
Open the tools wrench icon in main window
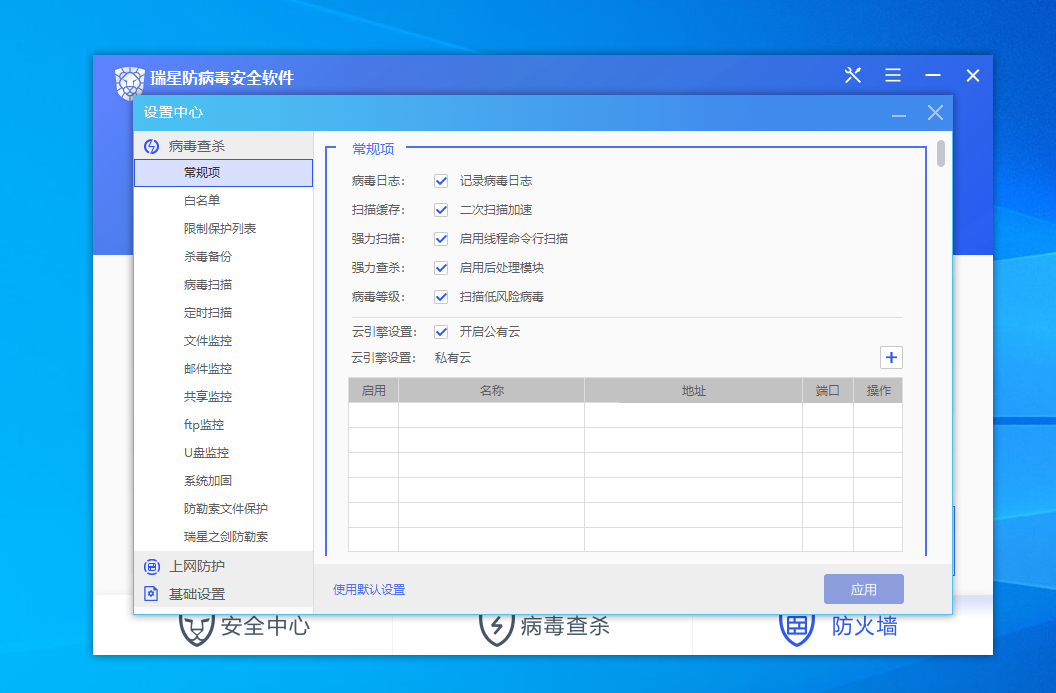tap(853, 75)
